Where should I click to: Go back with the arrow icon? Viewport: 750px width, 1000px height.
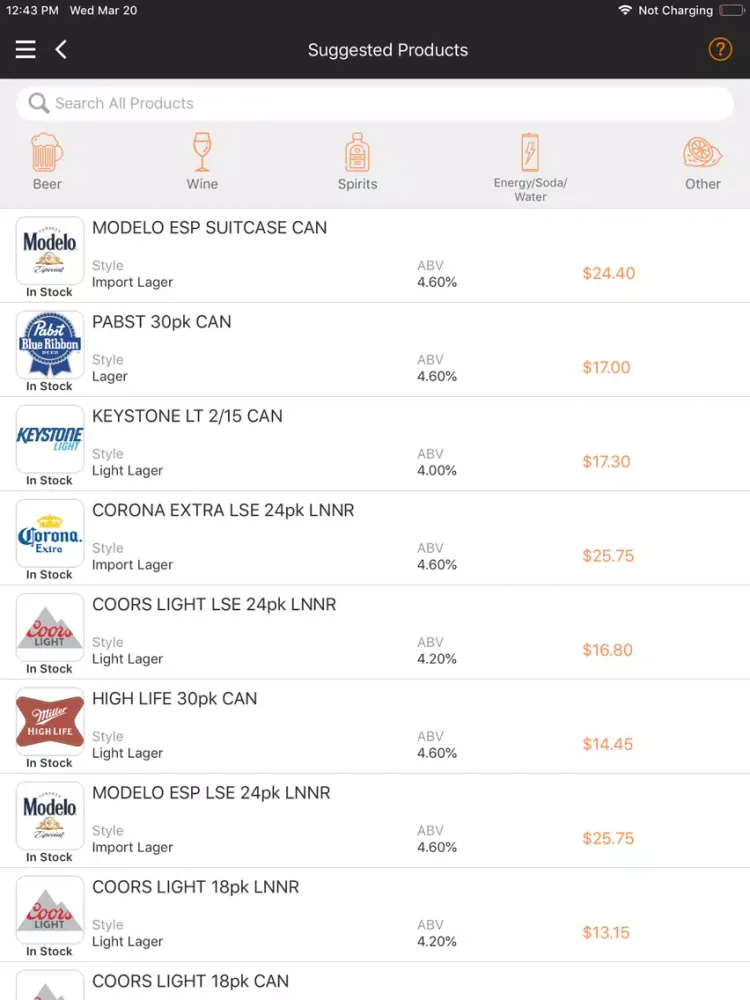(x=61, y=50)
